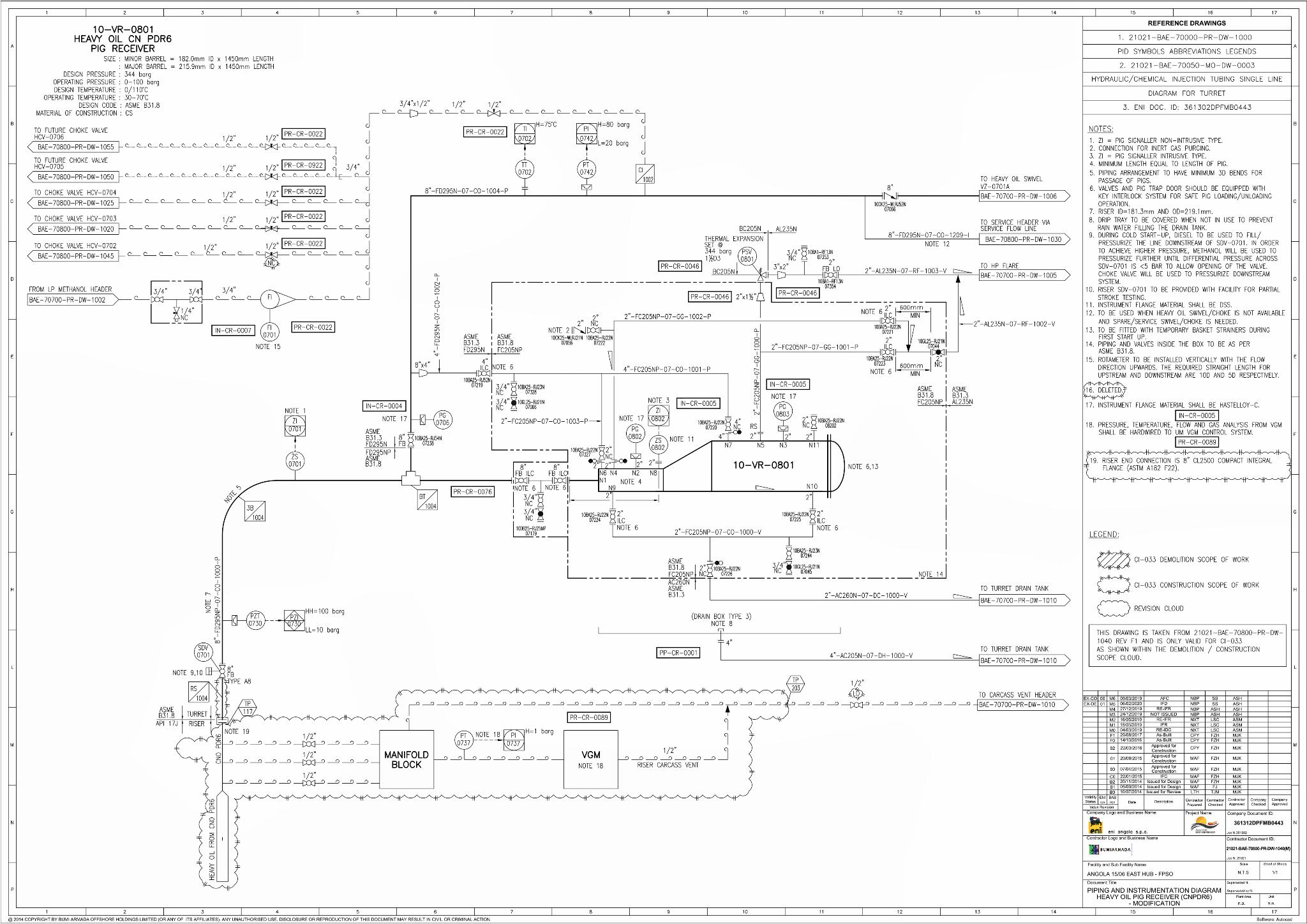The image size is (1307, 924).
Task: Select the ZI 0802 pig signaller indicator
Action: [x=657, y=415]
